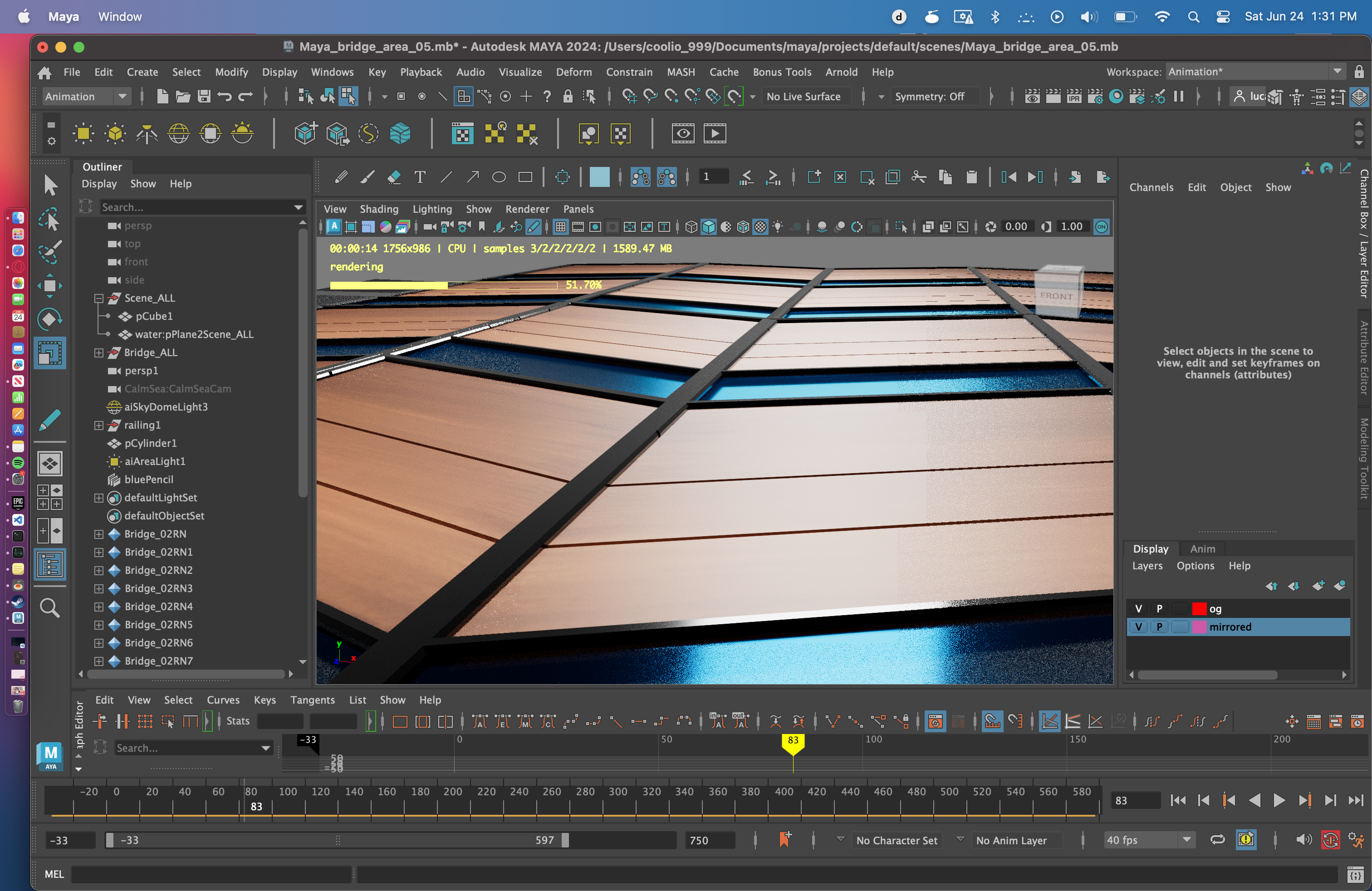This screenshot has width=1372, height=891.
Task: Select the Blue Pencil tool in the viewport toolbar
Action: (534, 226)
